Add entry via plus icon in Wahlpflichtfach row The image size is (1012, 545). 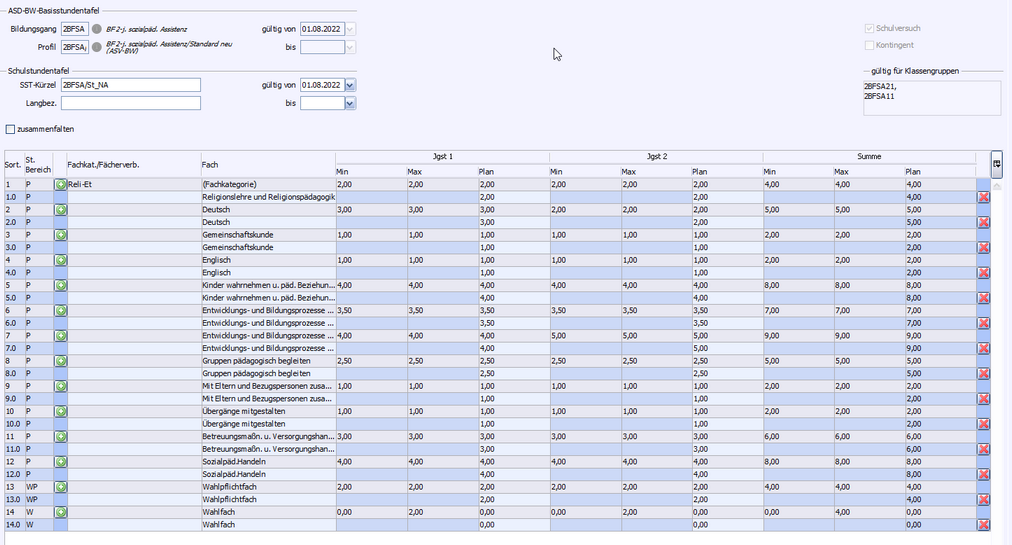click(x=60, y=486)
